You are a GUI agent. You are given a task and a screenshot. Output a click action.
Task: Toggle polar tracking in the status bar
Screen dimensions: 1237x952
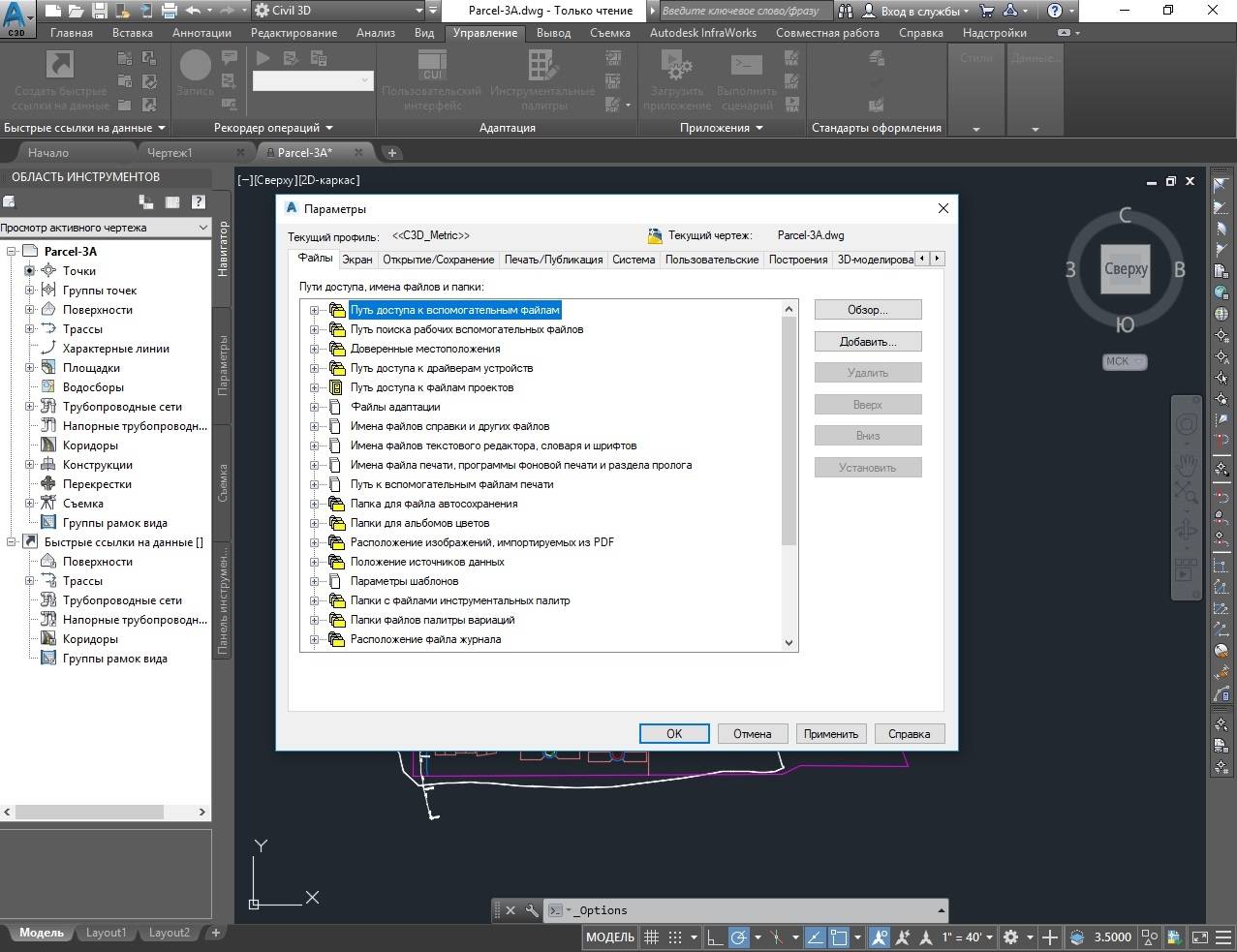pos(738,937)
